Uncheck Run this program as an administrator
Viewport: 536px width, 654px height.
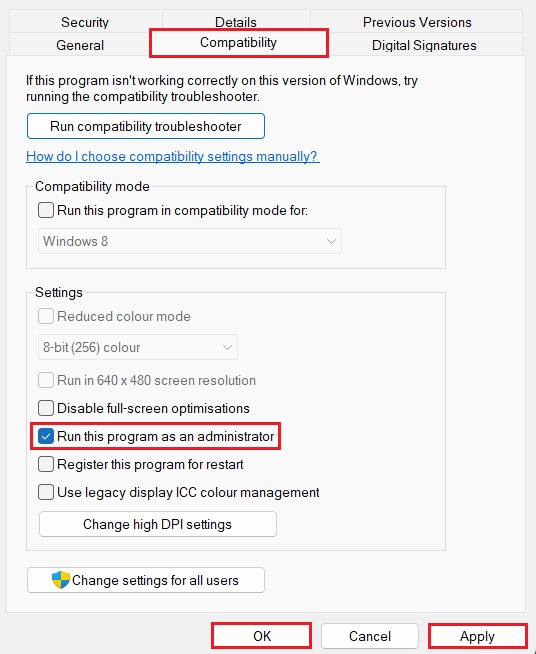pos(46,436)
